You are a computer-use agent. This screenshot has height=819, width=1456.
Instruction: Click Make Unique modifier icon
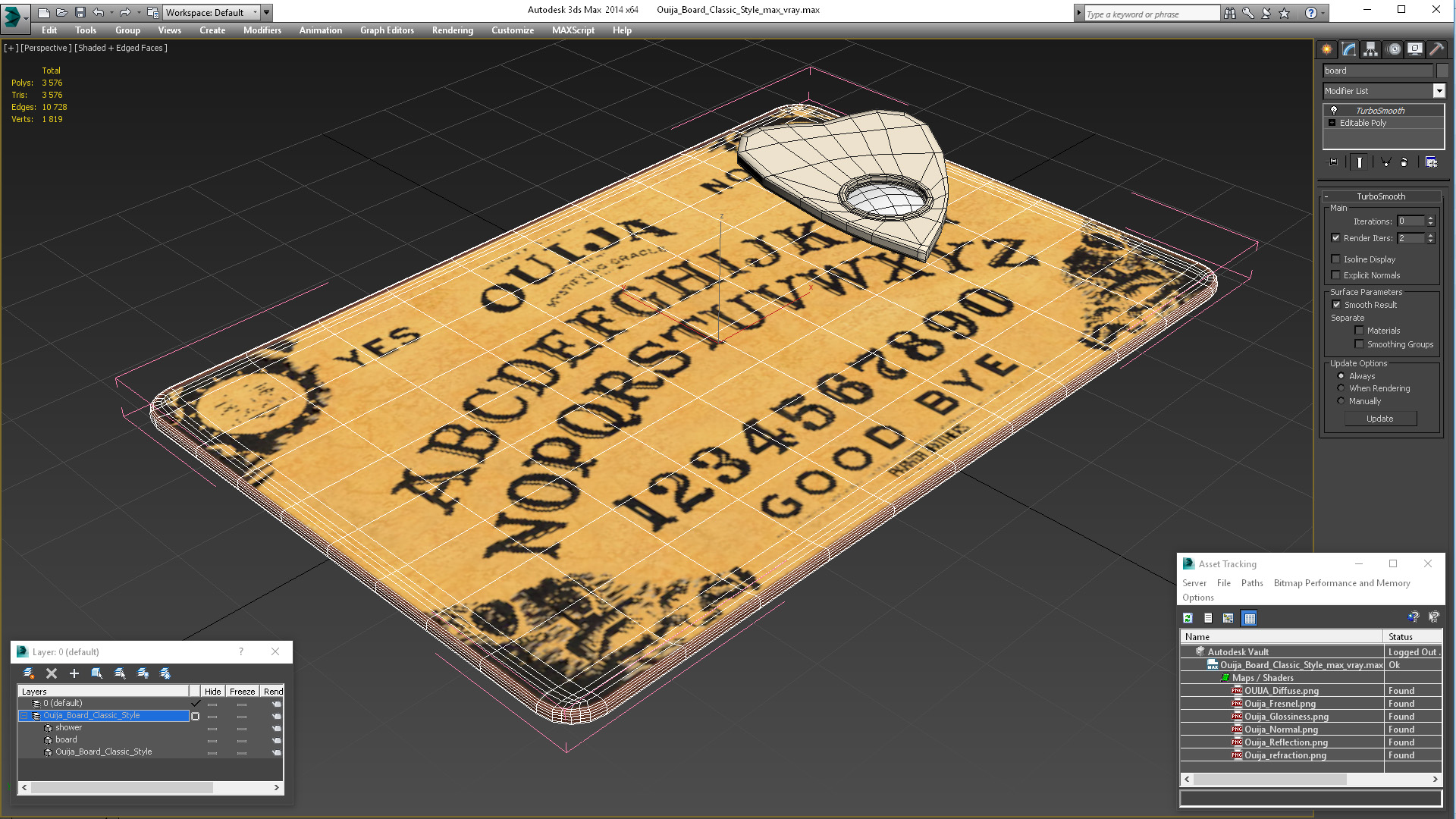(x=1385, y=162)
